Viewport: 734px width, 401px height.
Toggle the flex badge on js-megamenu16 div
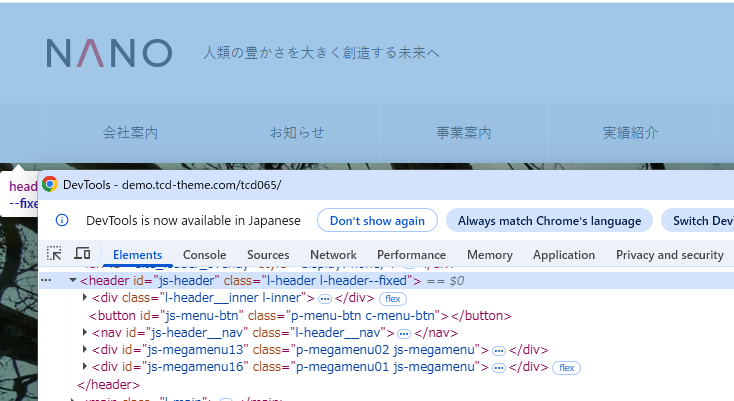[567, 367]
